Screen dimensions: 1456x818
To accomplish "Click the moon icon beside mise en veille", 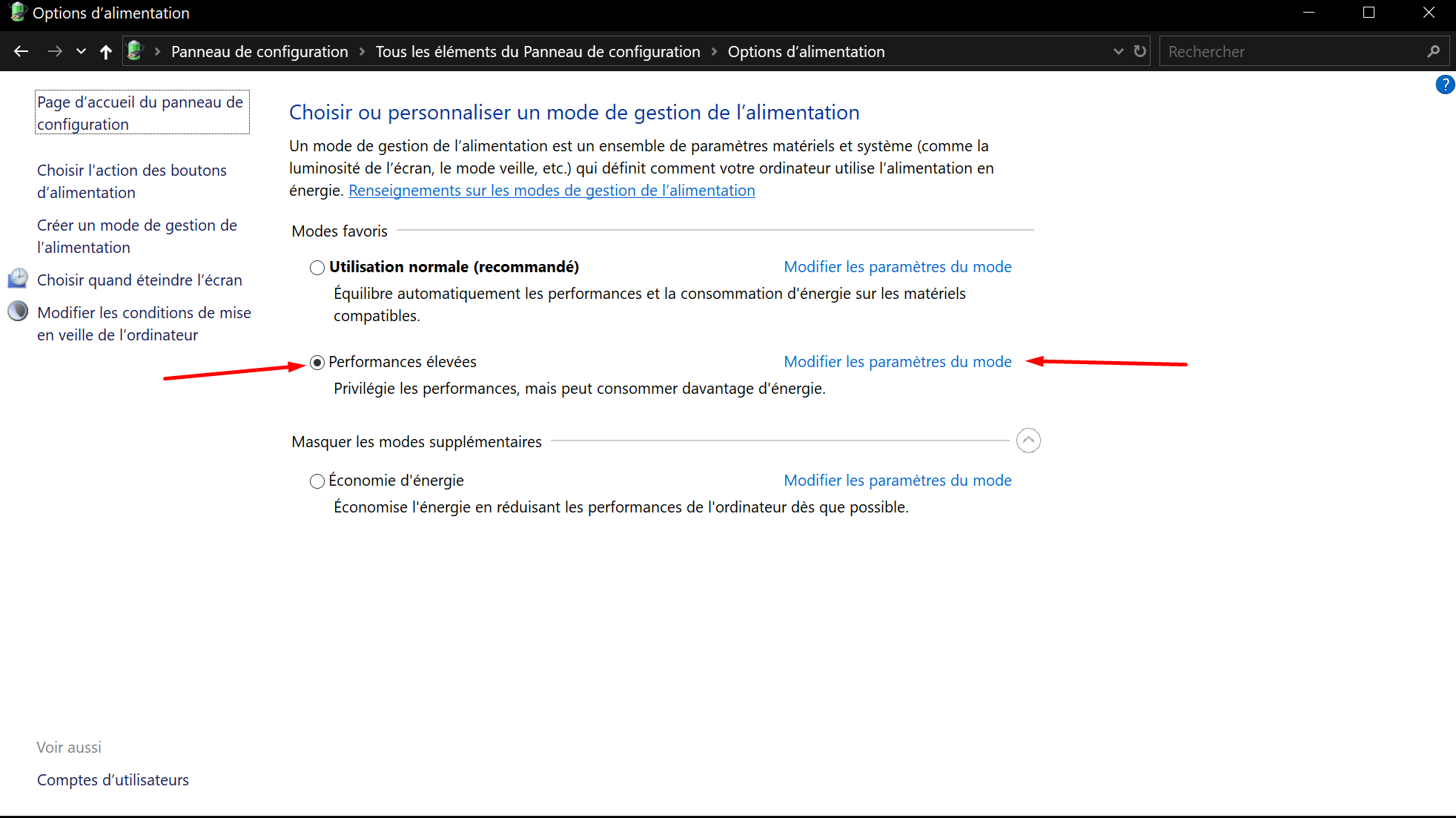I will click(18, 311).
